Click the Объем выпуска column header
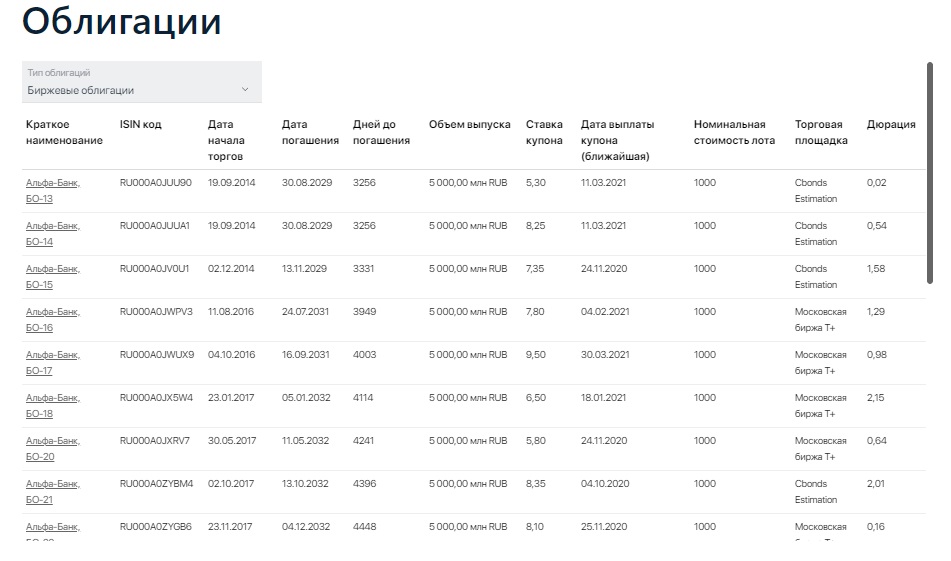The image size is (951, 561). click(469, 125)
